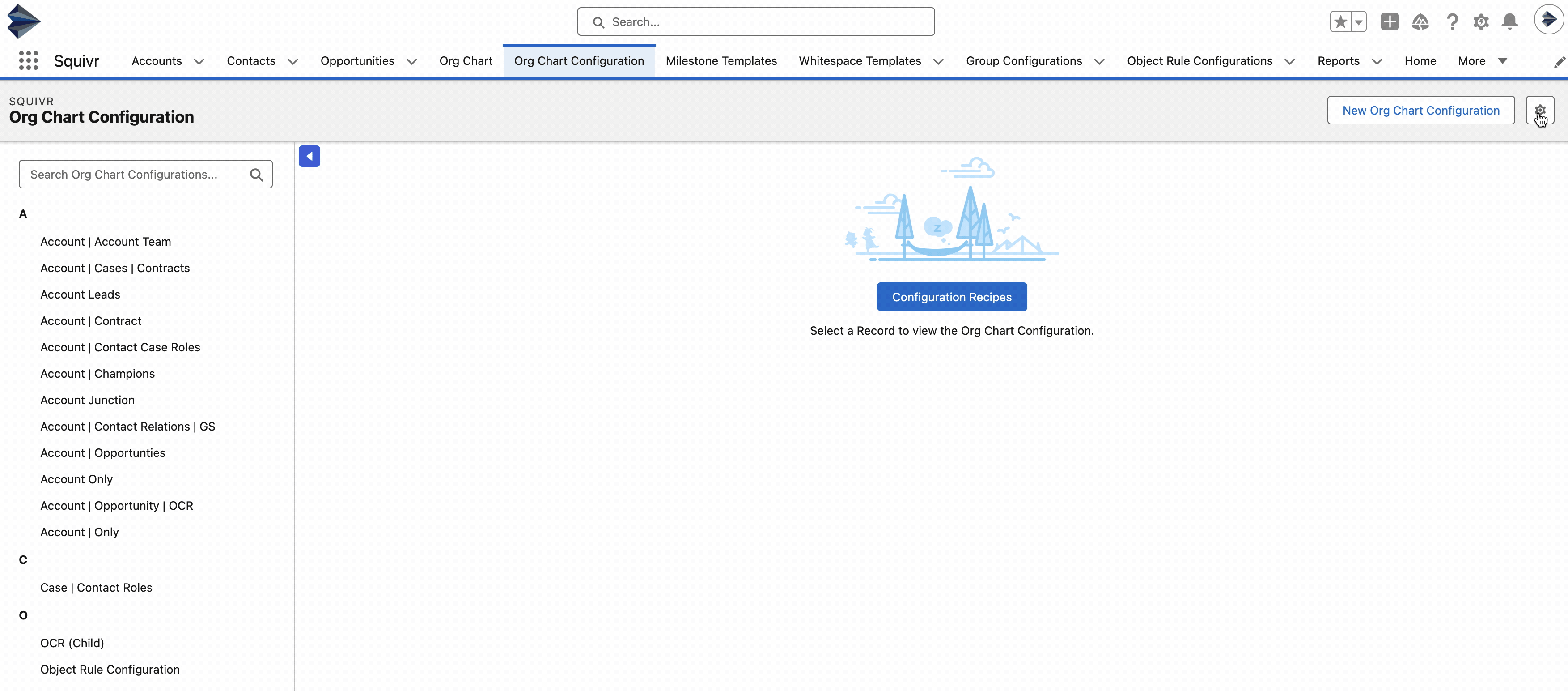Open the Group Configurations tab
Viewport: 1568px width, 691px height.
[1024, 61]
